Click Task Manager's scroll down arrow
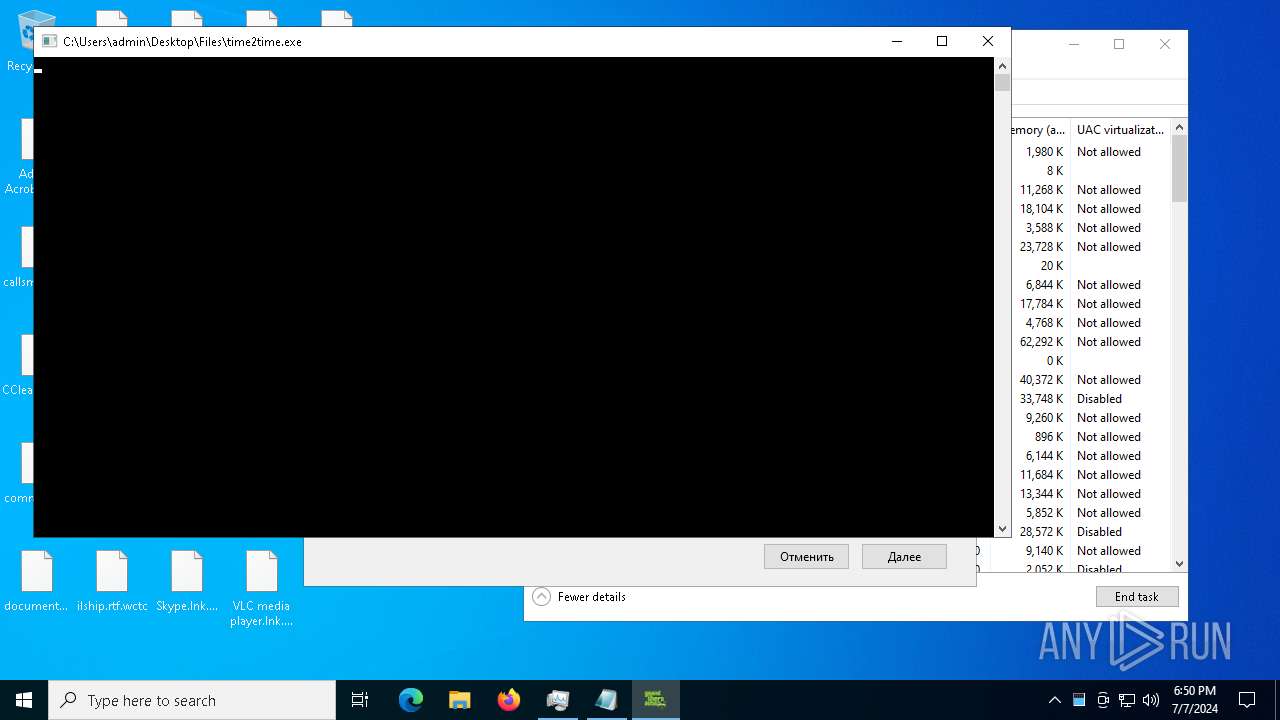The image size is (1280, 720). (x=1179, y=564)
